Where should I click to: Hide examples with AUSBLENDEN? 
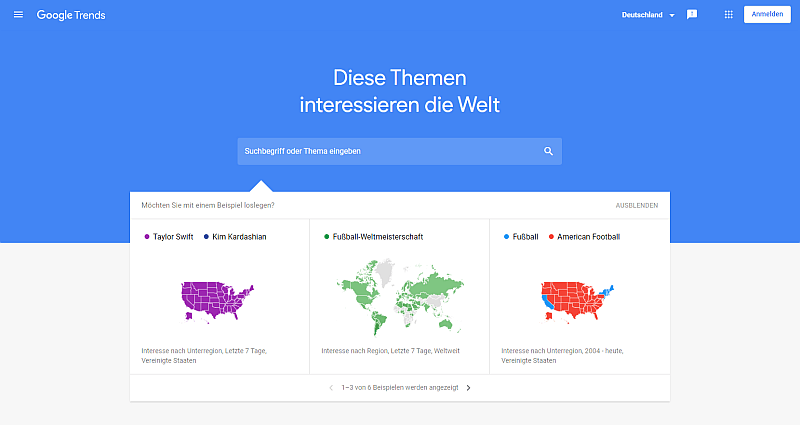point(637,206)
